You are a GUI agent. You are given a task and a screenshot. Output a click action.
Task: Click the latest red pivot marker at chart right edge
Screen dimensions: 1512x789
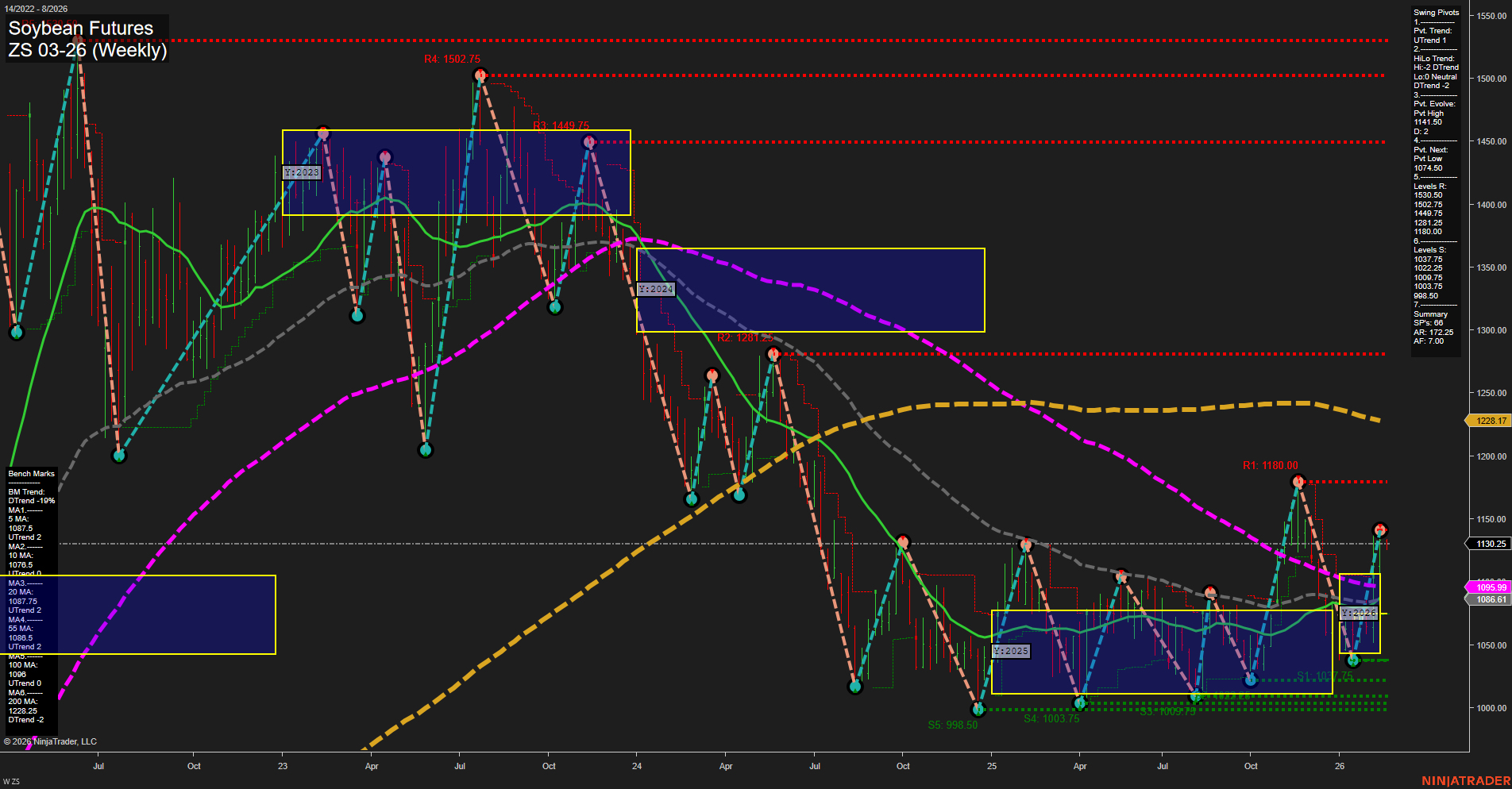tap(1382, 528)
